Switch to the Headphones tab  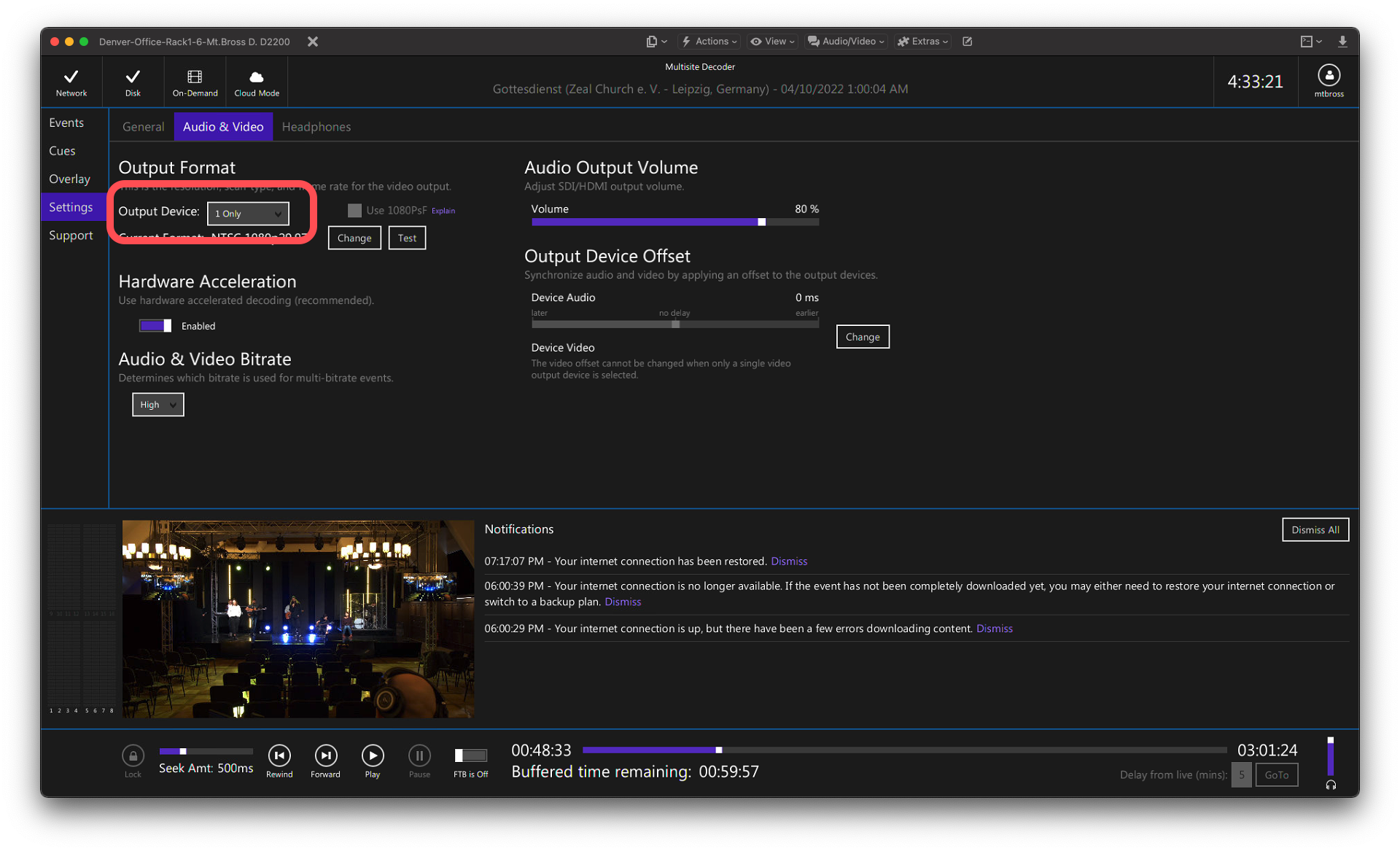tap(316, 126)
